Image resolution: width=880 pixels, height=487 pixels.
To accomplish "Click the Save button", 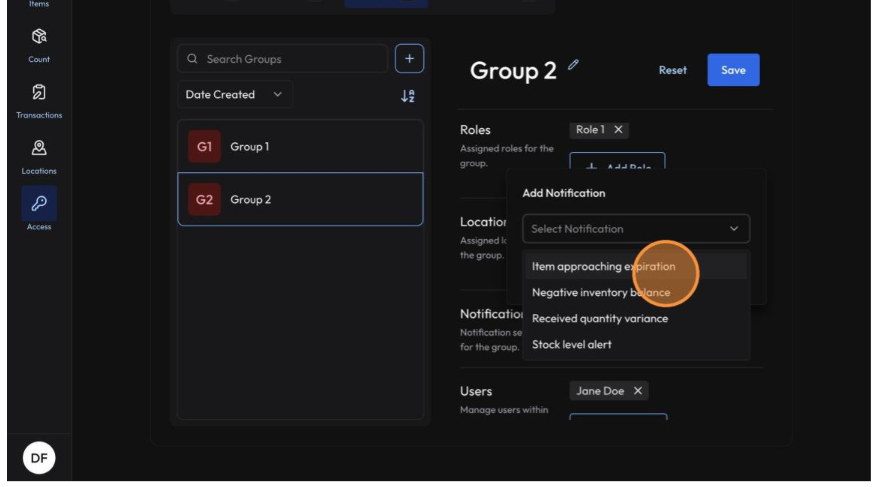I will [733, 70].
